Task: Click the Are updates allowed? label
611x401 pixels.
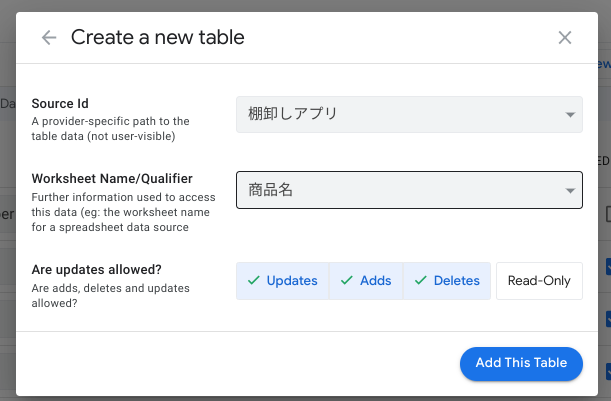Action: (96, 271)
